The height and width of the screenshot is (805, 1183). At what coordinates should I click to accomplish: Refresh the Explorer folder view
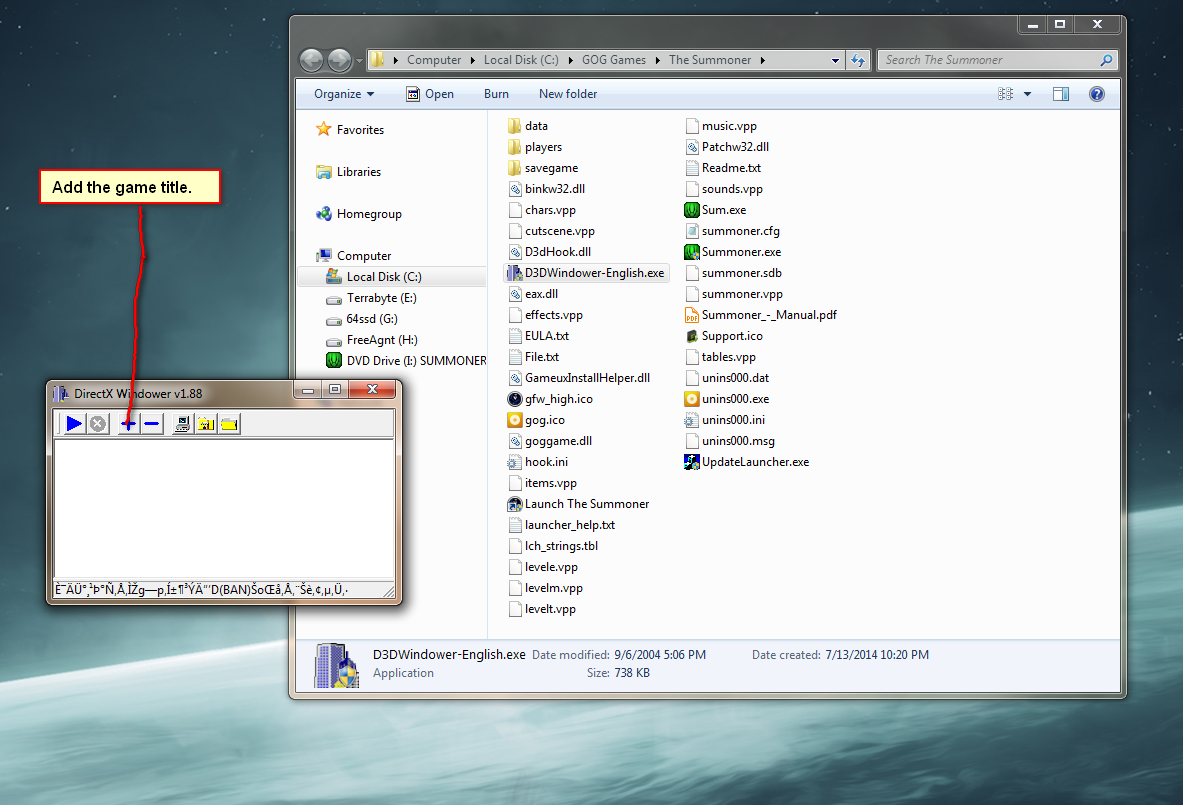(858, 60)
